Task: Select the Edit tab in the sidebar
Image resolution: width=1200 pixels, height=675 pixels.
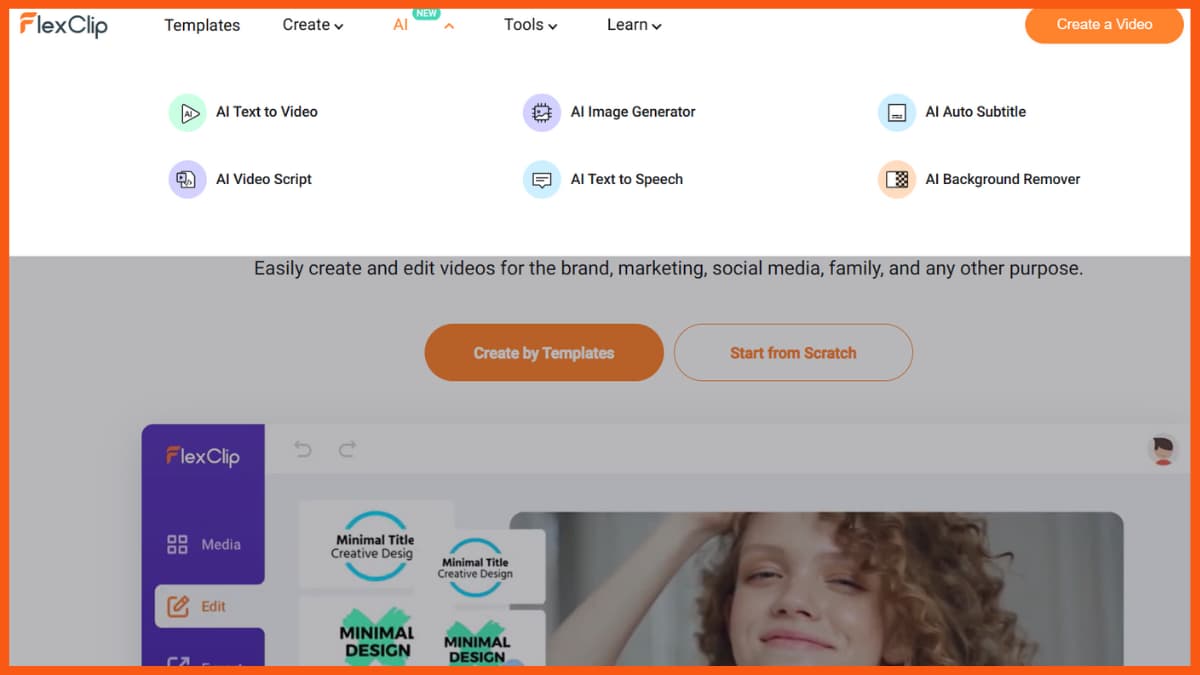Action: [210, 606]
